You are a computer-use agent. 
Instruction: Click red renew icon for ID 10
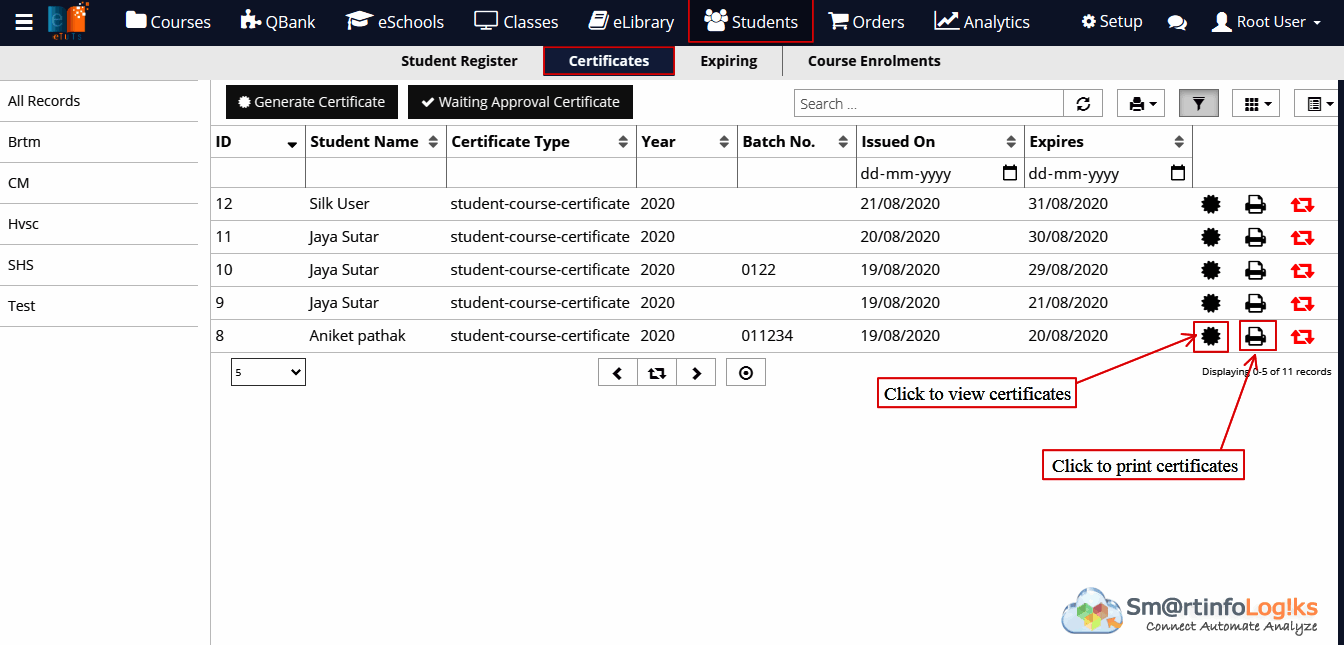pyautogui.click(x=1302, y=270)
